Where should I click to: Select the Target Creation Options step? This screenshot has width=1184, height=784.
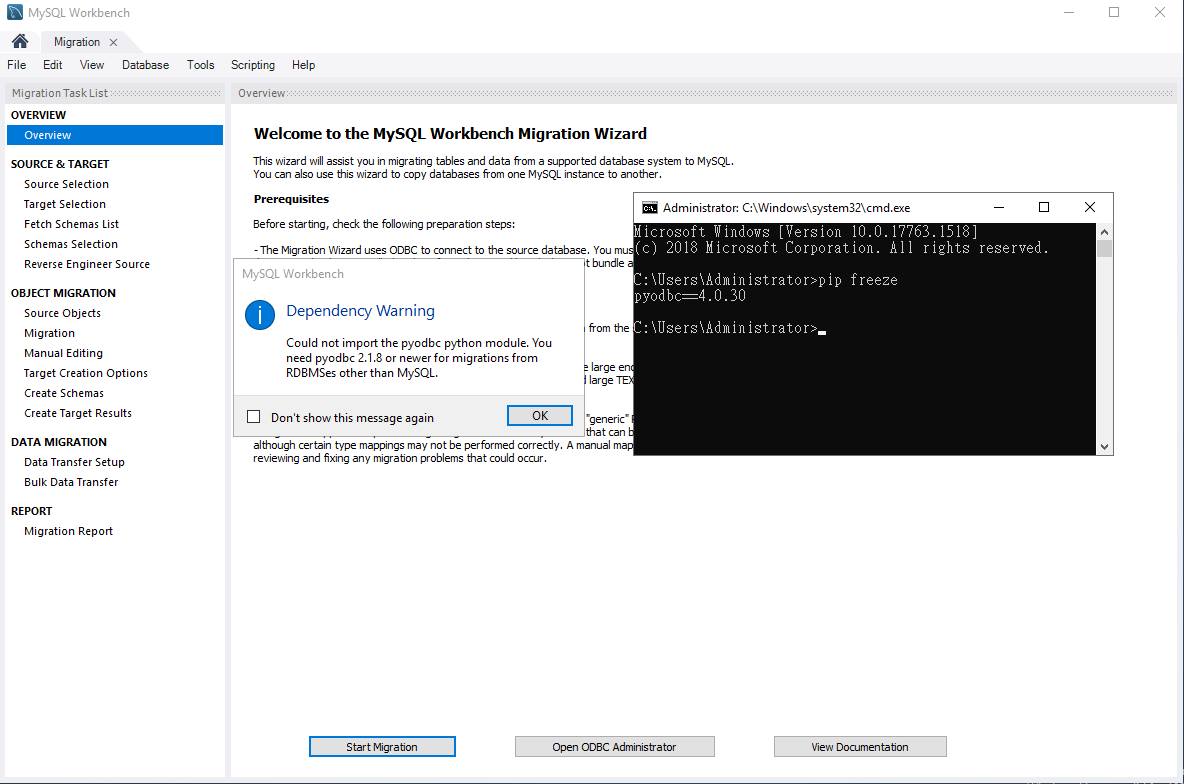point(86,373)
